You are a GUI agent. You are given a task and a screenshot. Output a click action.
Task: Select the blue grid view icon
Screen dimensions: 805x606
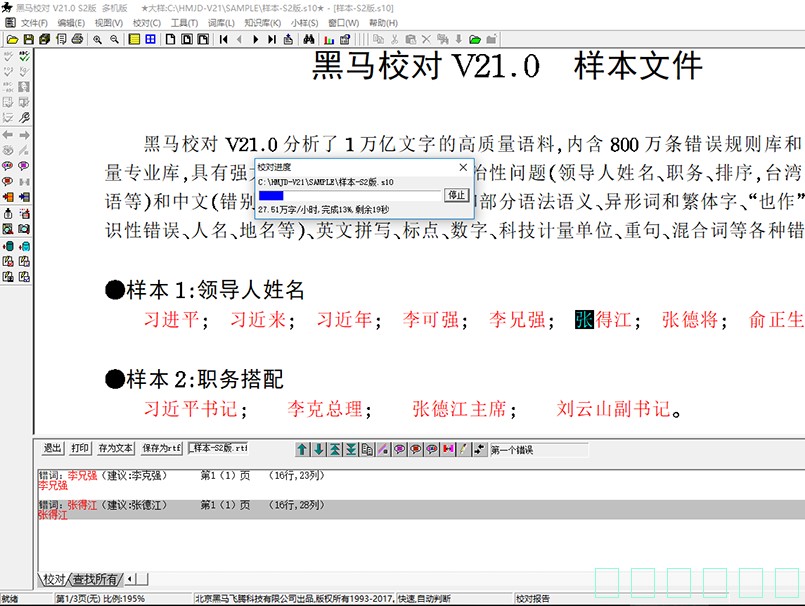pos(150,40)
